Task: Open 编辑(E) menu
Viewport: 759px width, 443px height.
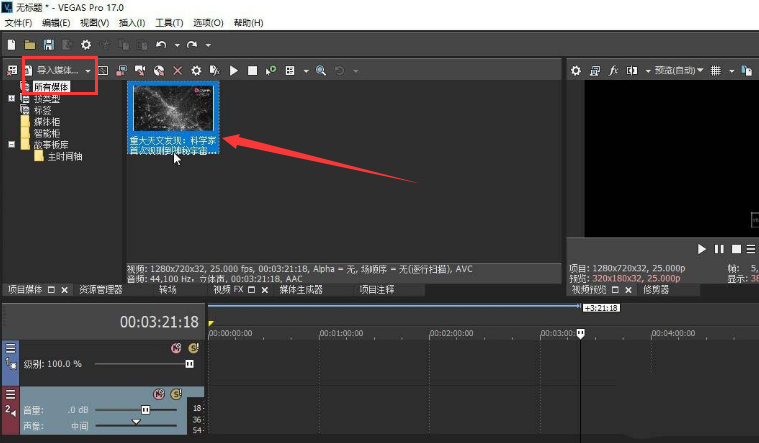Action: pyautogui.click(x=56, y=23)
